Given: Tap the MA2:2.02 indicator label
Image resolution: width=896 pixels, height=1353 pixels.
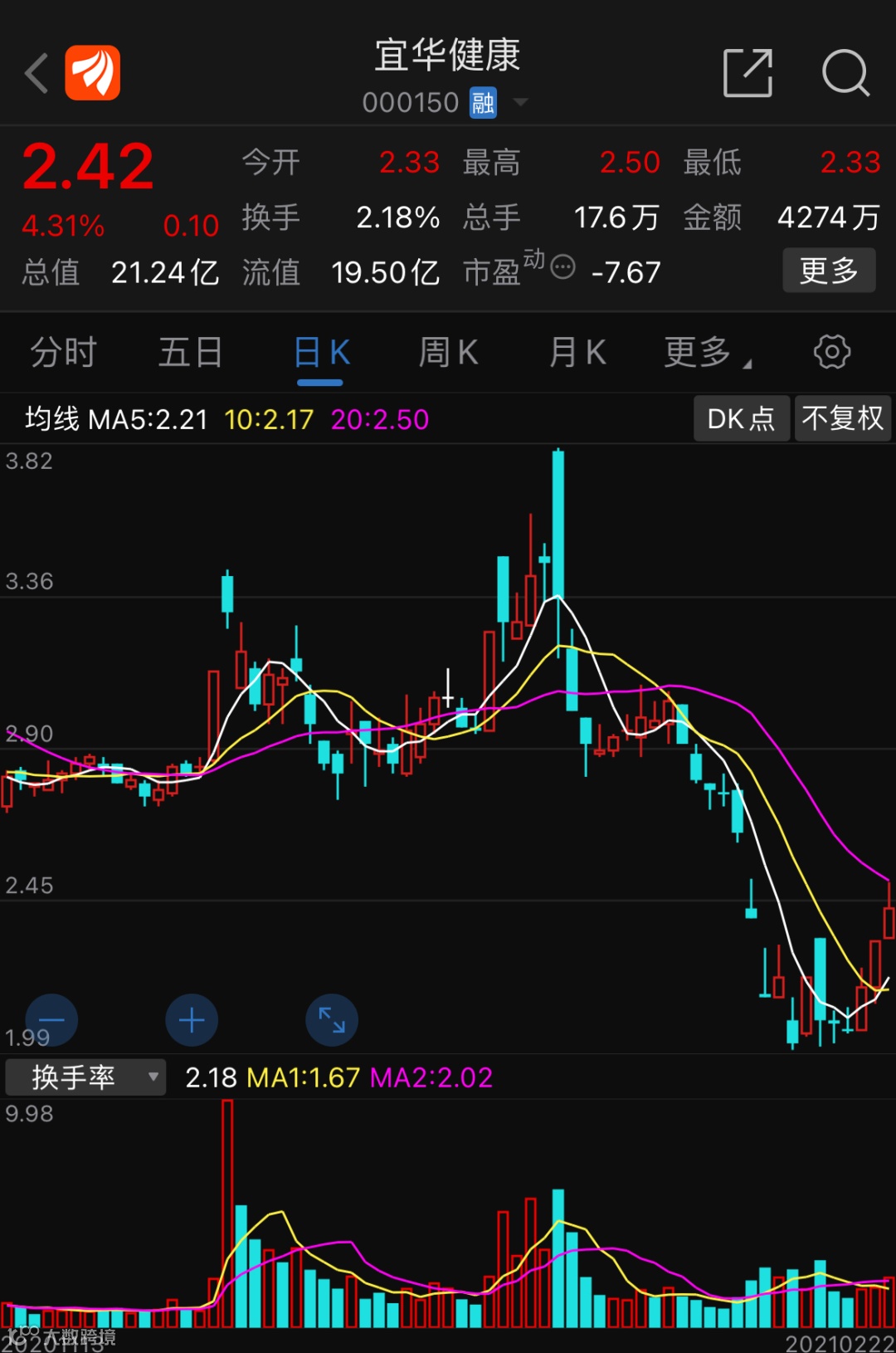Looking at the screenshot, I should click(431, 1077).
